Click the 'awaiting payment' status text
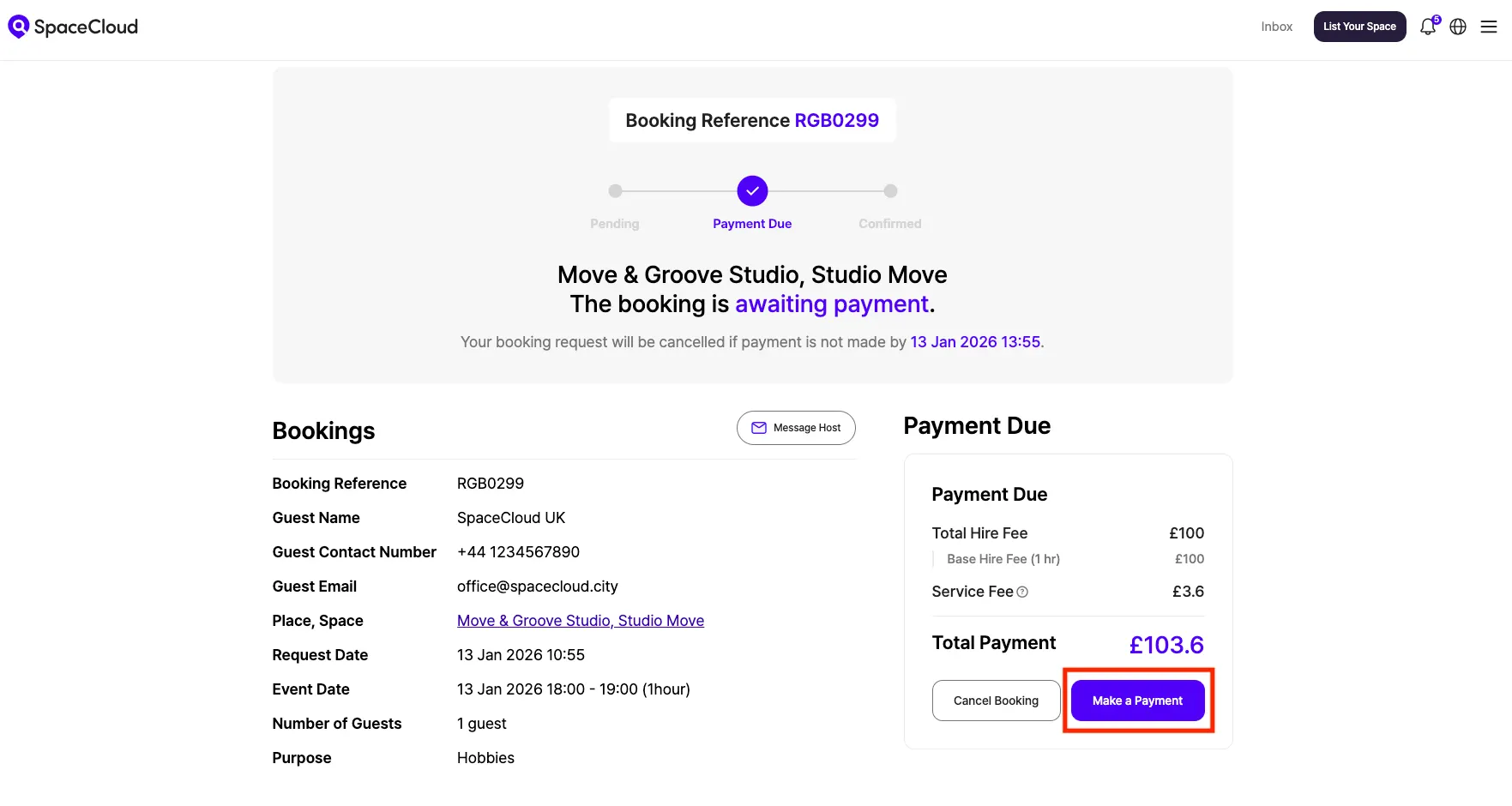Image resolution: width=1512 pixels, height=806 pixels. coord(832,304)
